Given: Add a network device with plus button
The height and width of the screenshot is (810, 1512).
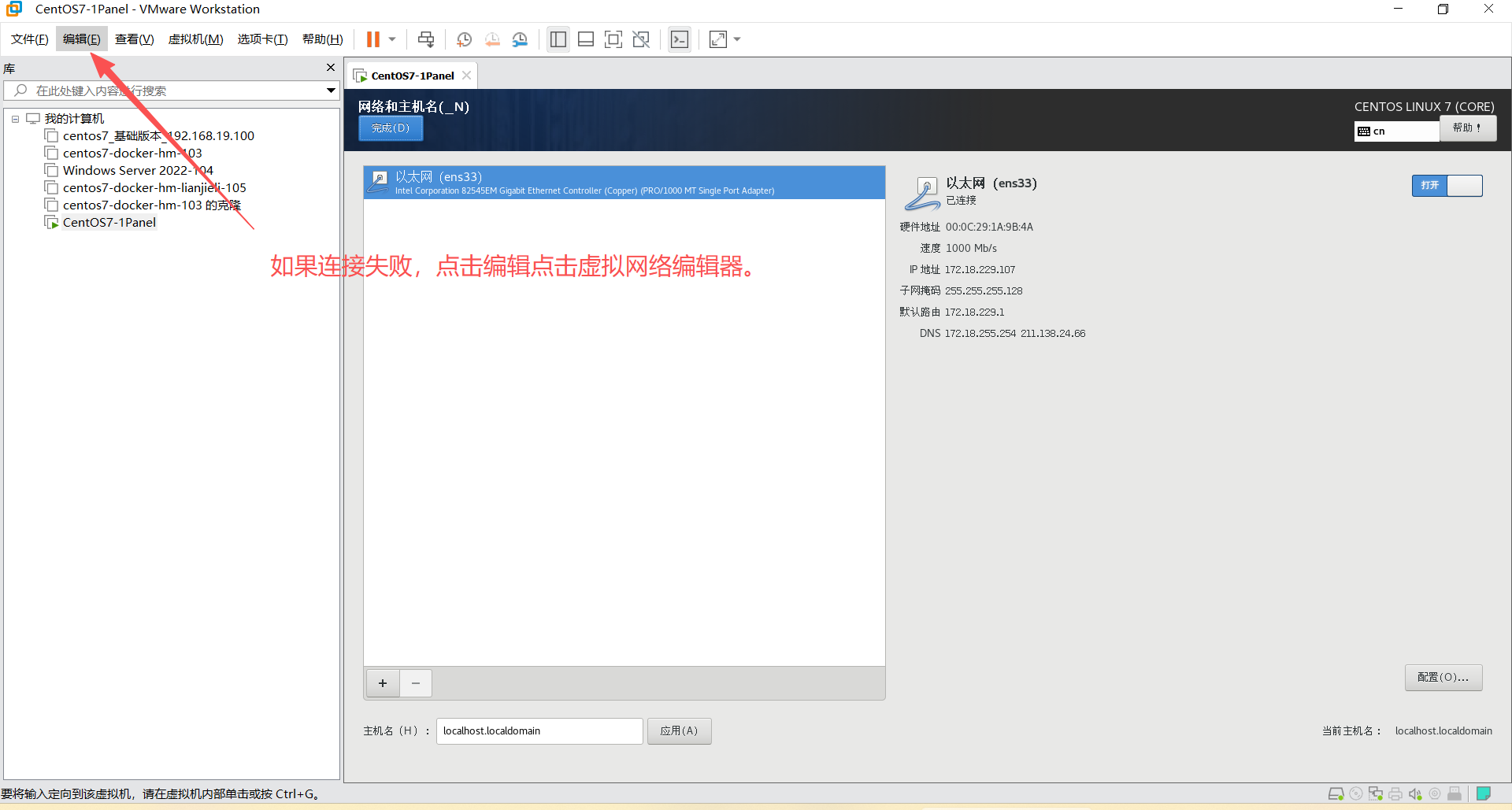Looking at the screenshot, I should click(x=383, y=683).
